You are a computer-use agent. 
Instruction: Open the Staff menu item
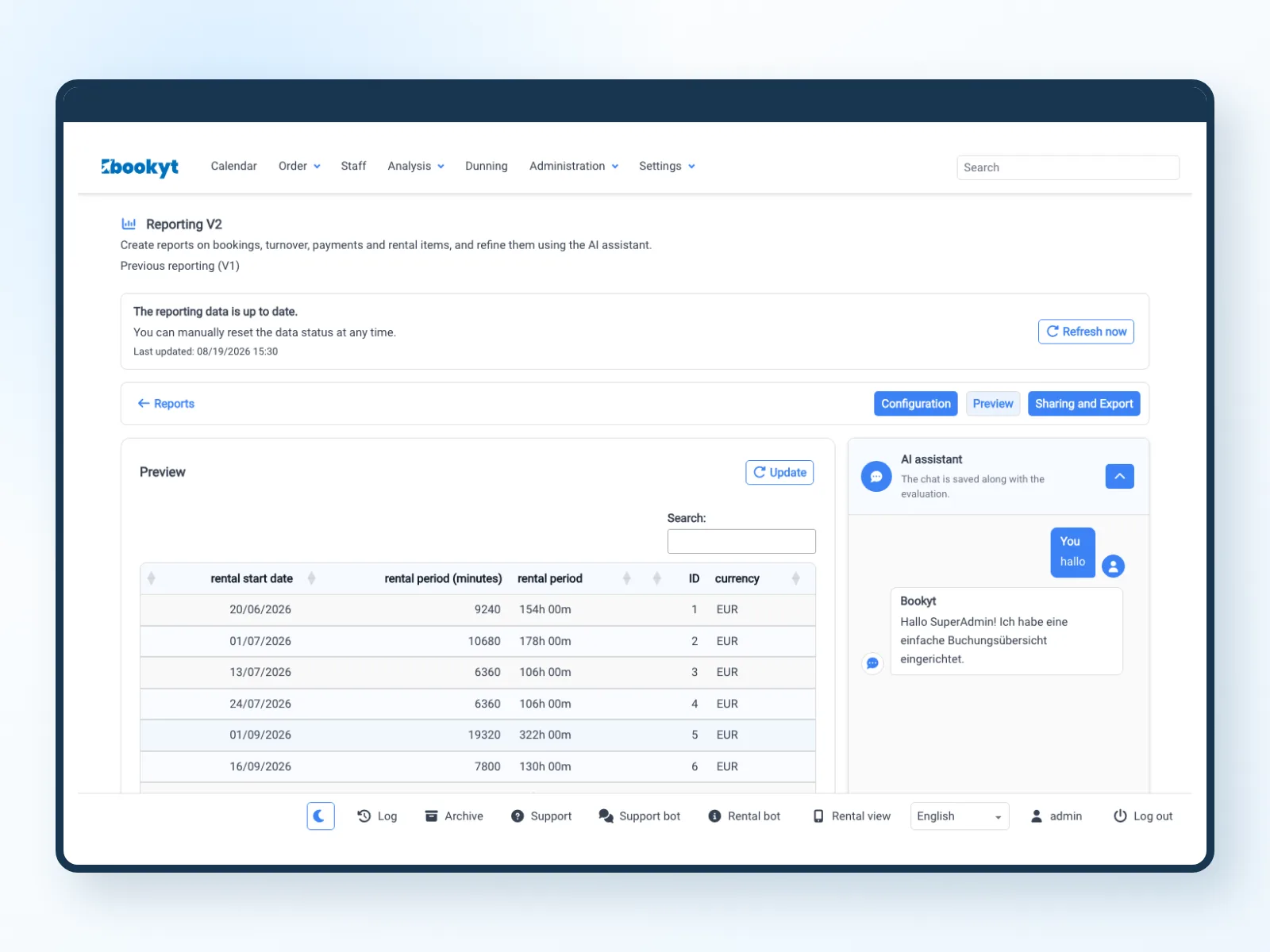pyautogui.click(x=353, y=166)
